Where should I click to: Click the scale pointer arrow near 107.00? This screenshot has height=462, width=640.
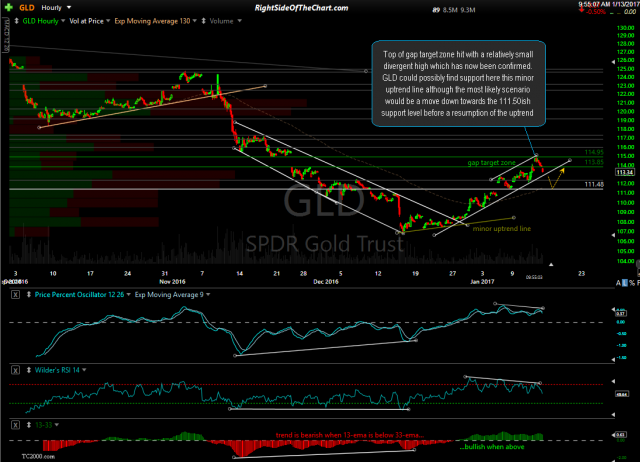(613, 235)
